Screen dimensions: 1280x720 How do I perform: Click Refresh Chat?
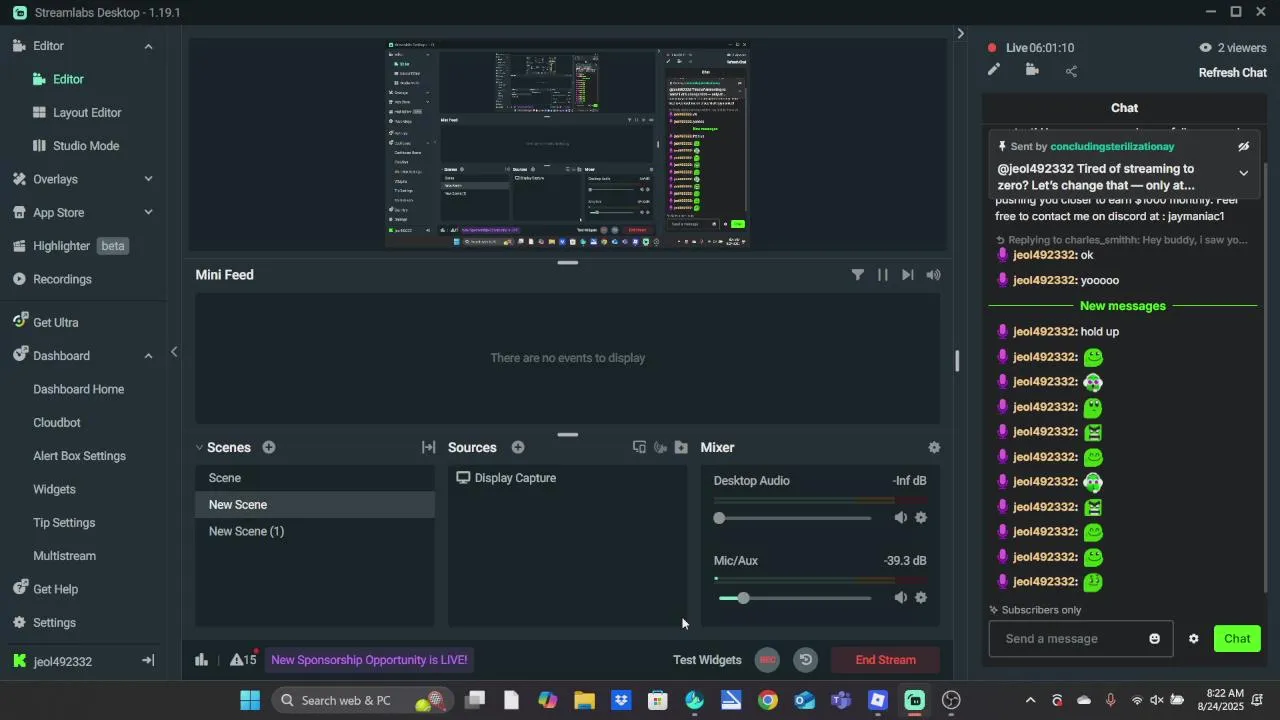pyautogui.click(x=1233, y=73)
